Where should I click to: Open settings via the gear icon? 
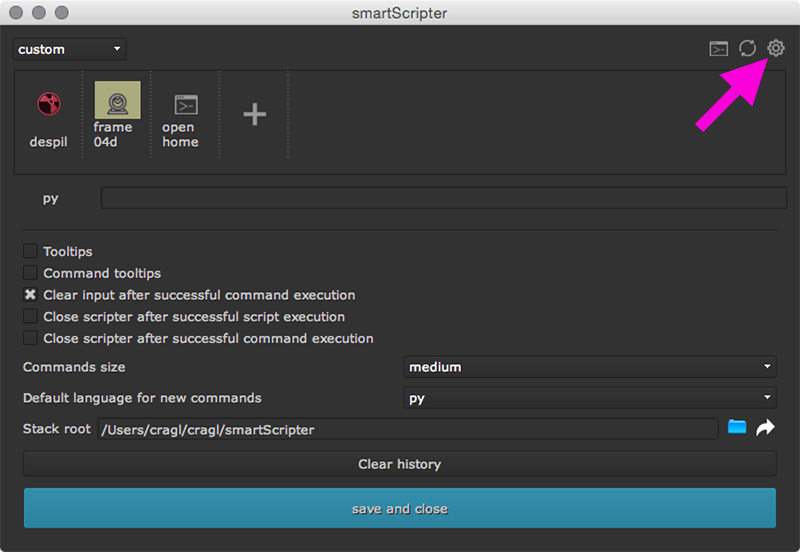[x=776, y=47]
